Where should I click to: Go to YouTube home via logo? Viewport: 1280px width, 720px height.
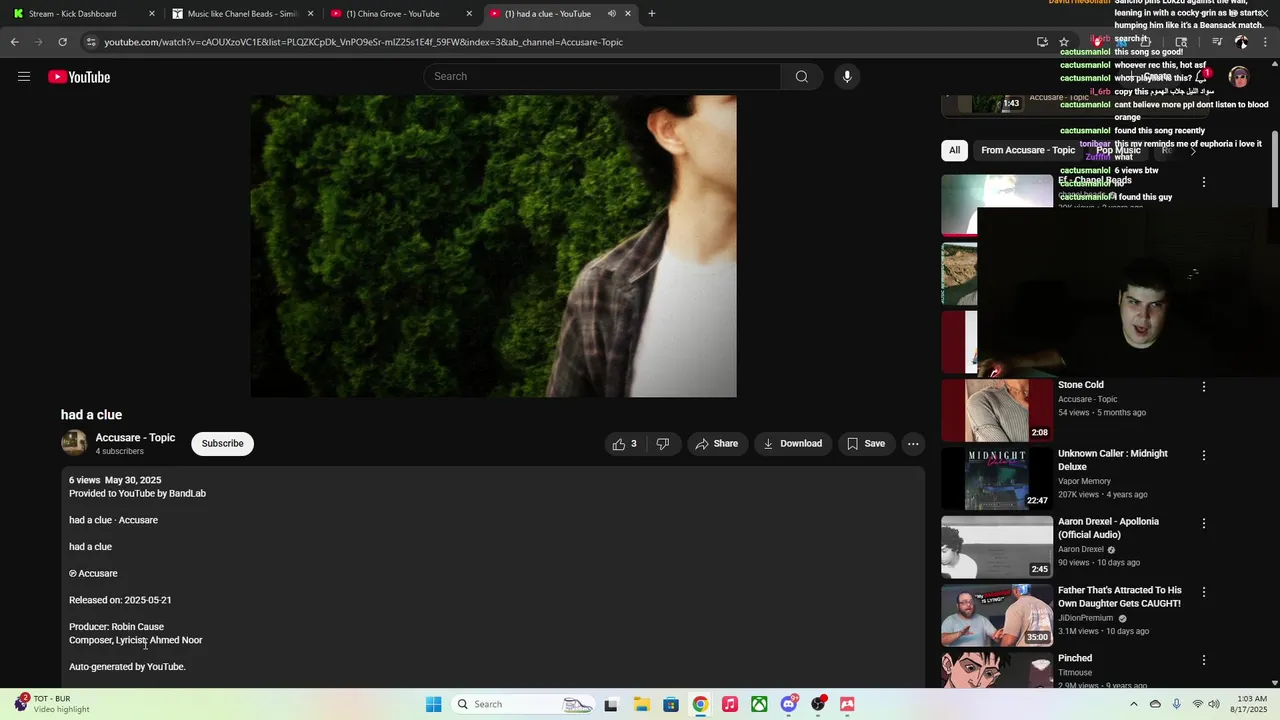click(x=79, y=77)
